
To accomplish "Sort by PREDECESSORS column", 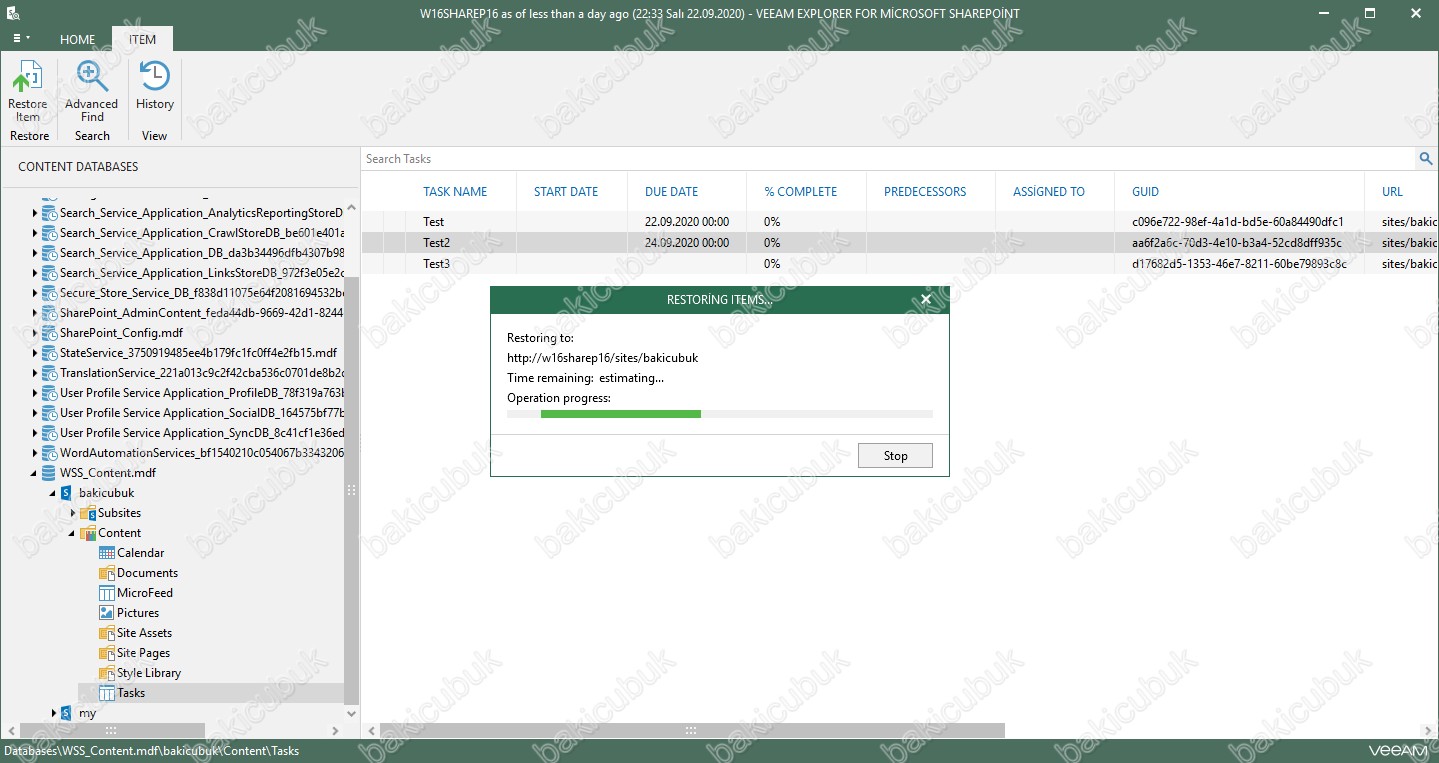I will pos(925,191).
